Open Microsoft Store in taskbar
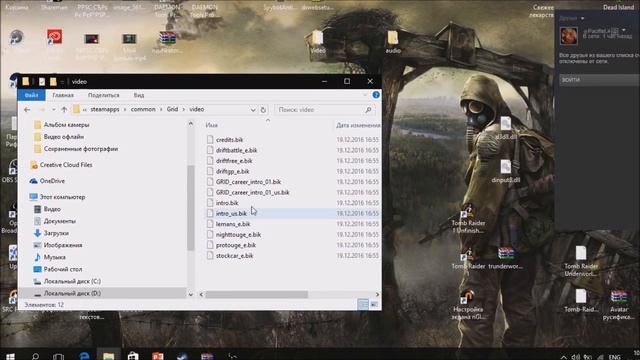The width and height of the screenshot is (640, 360). pyautogui.click(x=133, y=356)
